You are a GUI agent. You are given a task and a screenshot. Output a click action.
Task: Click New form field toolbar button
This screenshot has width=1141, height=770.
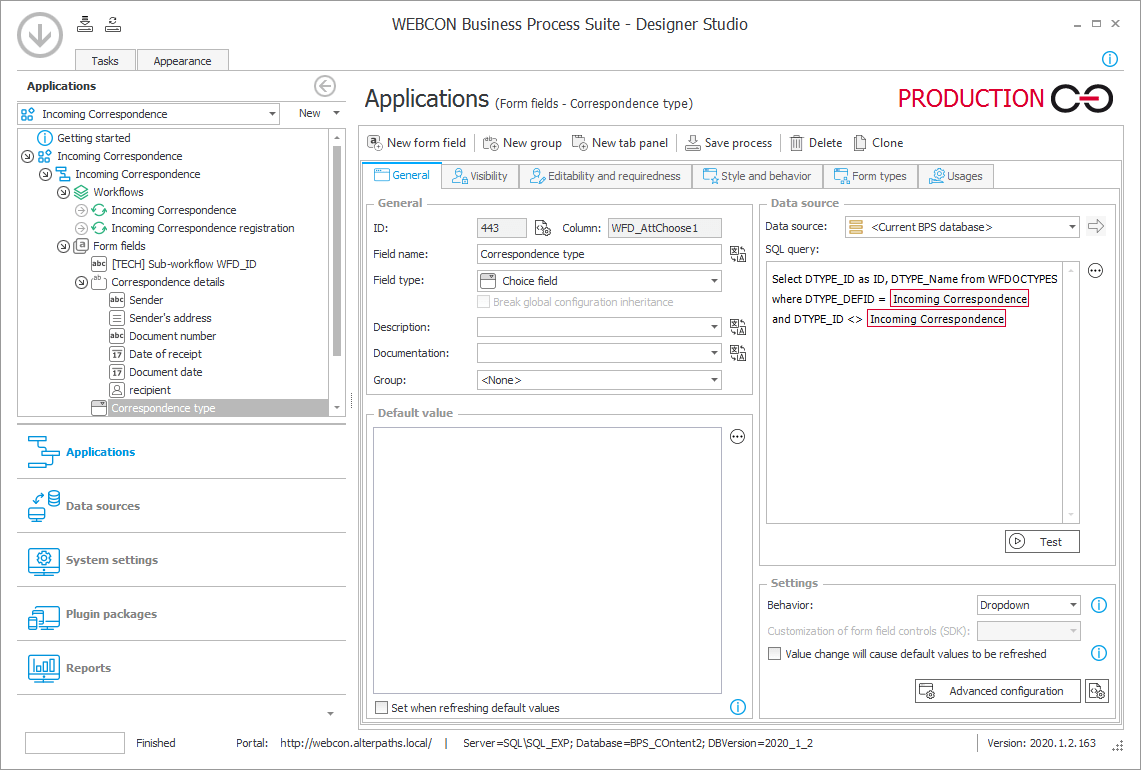(416, 143)
